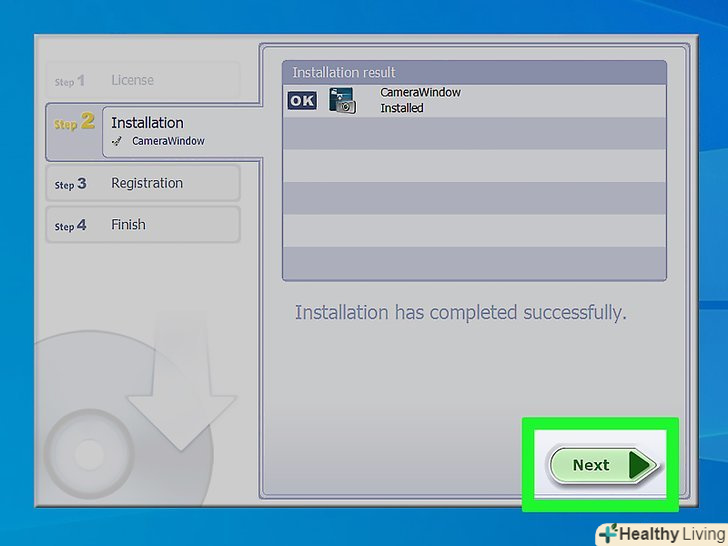Screen dimensions: 728x546
Task: Select Step 3 Registration
Action: coord(143,183)
